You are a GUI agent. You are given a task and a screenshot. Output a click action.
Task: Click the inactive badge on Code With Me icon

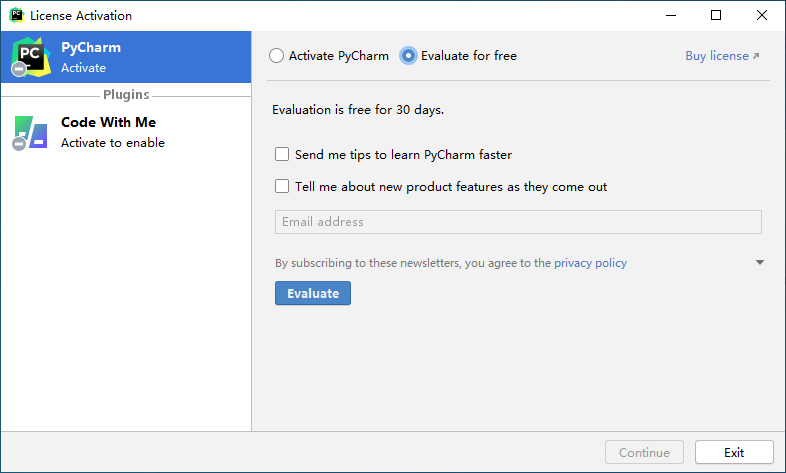click(x=19, y=144)
